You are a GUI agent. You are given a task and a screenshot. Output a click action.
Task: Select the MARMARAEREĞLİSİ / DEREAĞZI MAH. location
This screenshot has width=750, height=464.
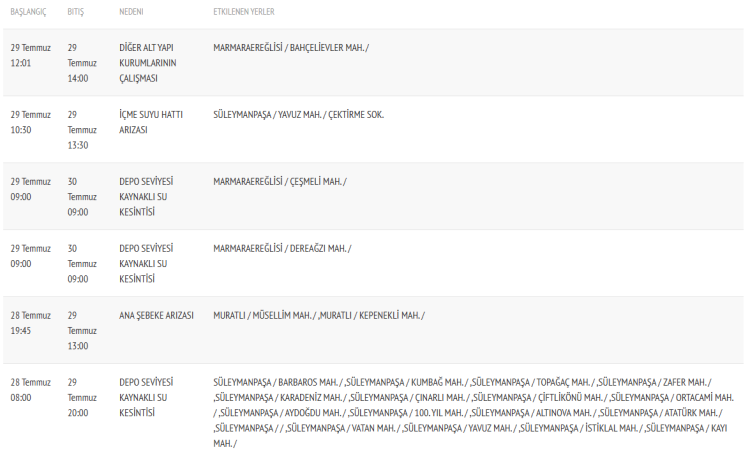coord(282,249)
